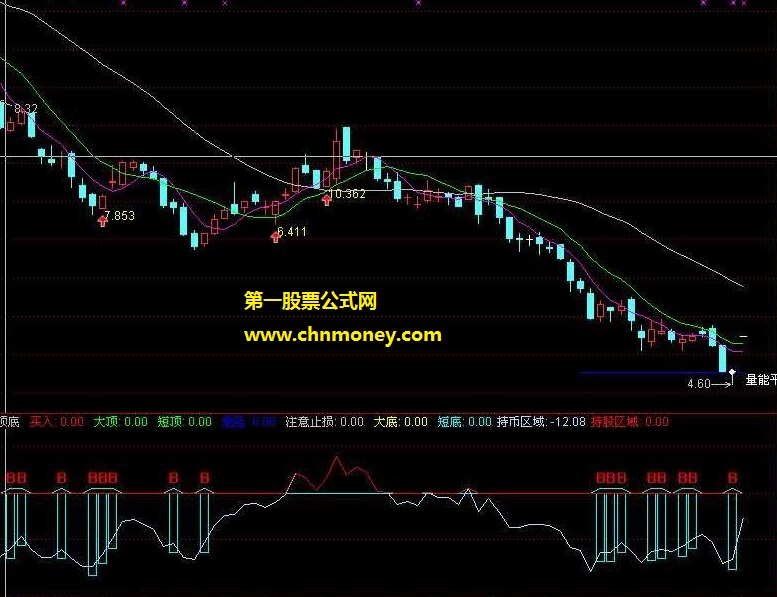Click the 4.60 low price label
The image size is (777, 597).
[x=699, y=383]
